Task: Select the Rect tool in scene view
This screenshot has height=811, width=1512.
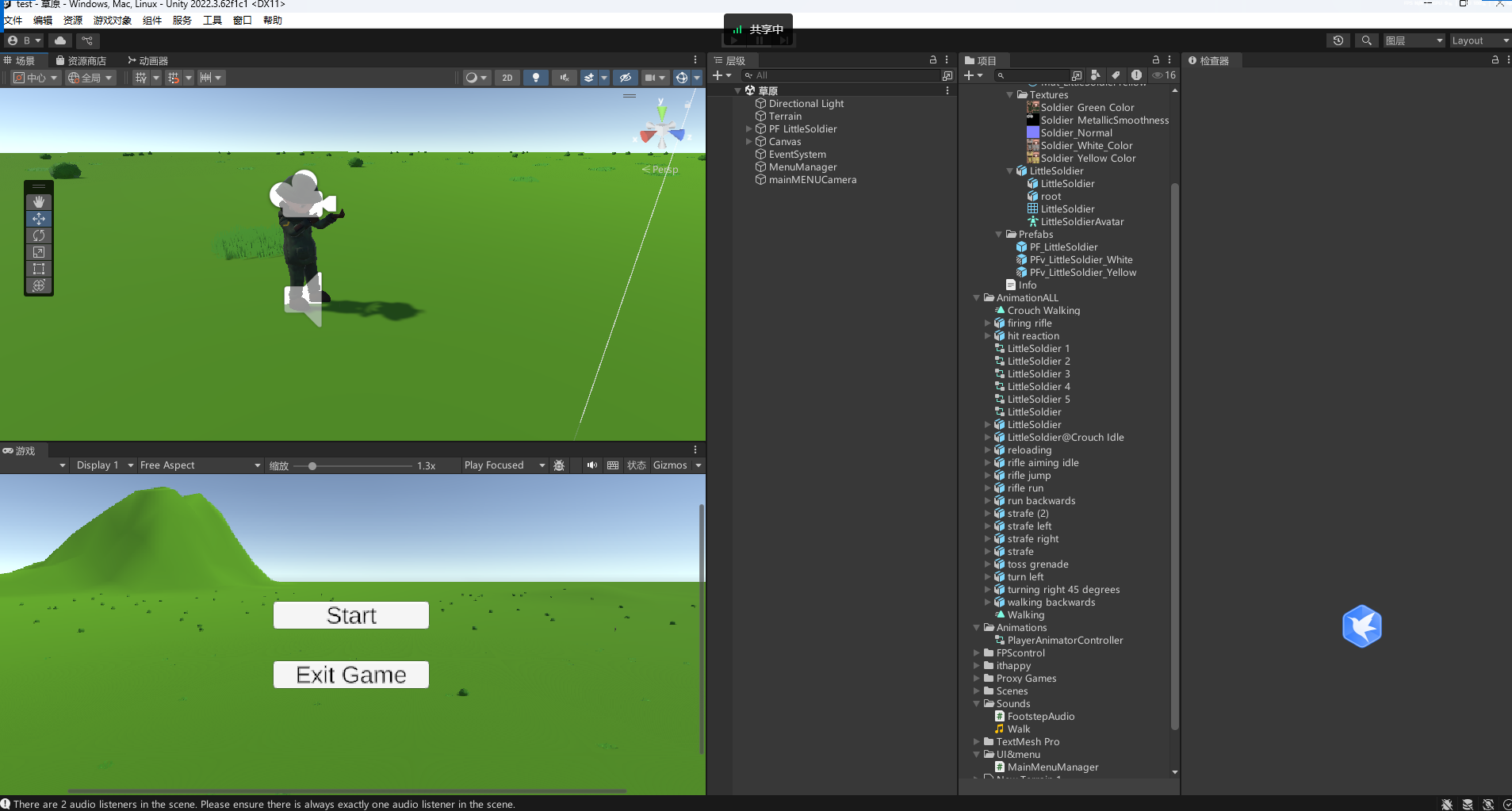Action: point(39,269)
